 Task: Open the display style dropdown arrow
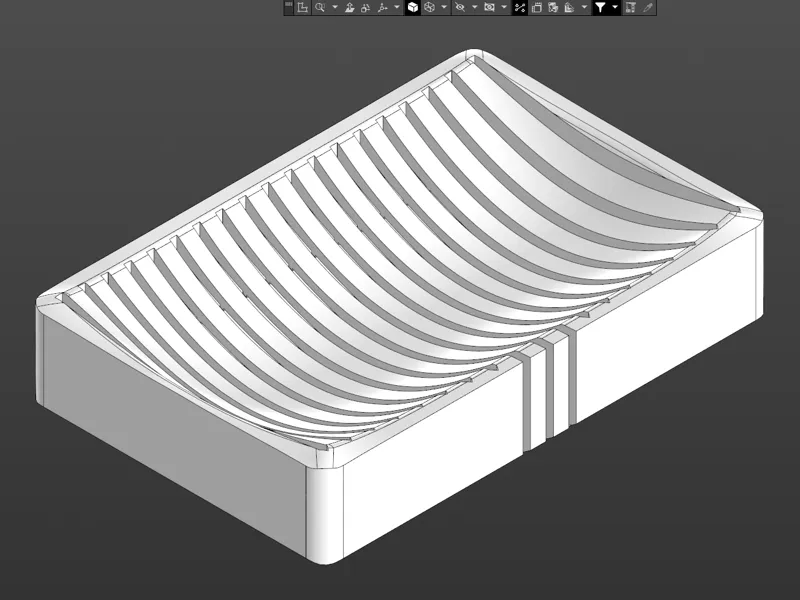[444, 7]
